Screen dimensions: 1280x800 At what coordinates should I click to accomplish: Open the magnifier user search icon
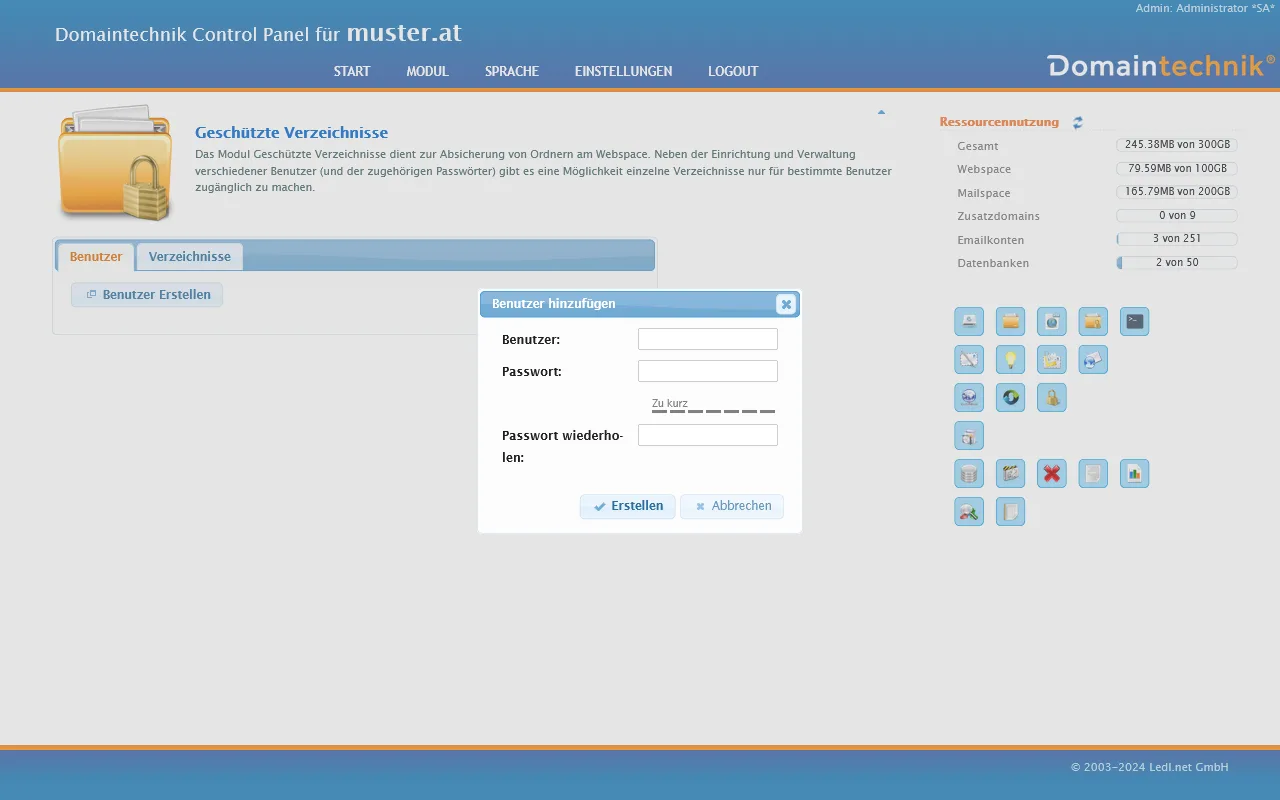tap(969, 512)
